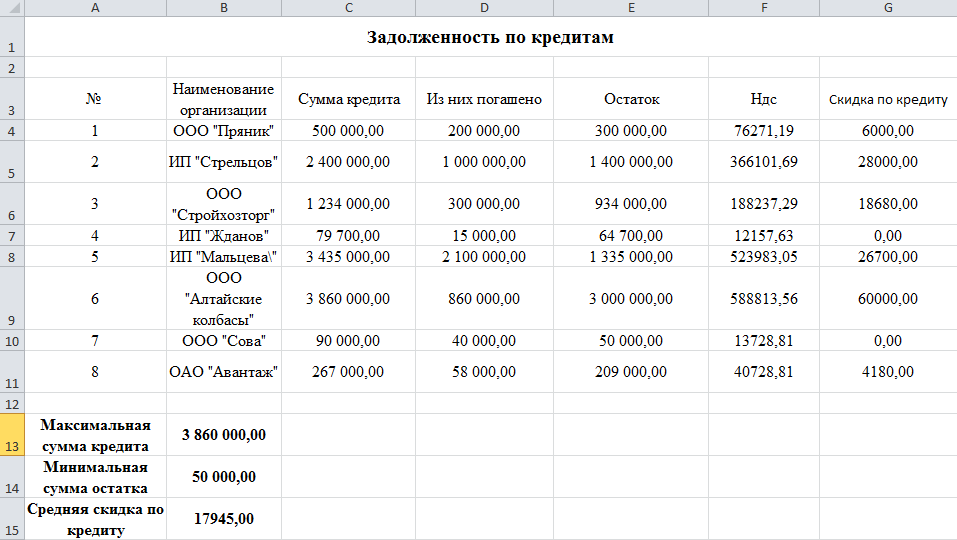The image size is (957, 540).
Task: Select discount value 4180,00
Action: pos(888,372)
